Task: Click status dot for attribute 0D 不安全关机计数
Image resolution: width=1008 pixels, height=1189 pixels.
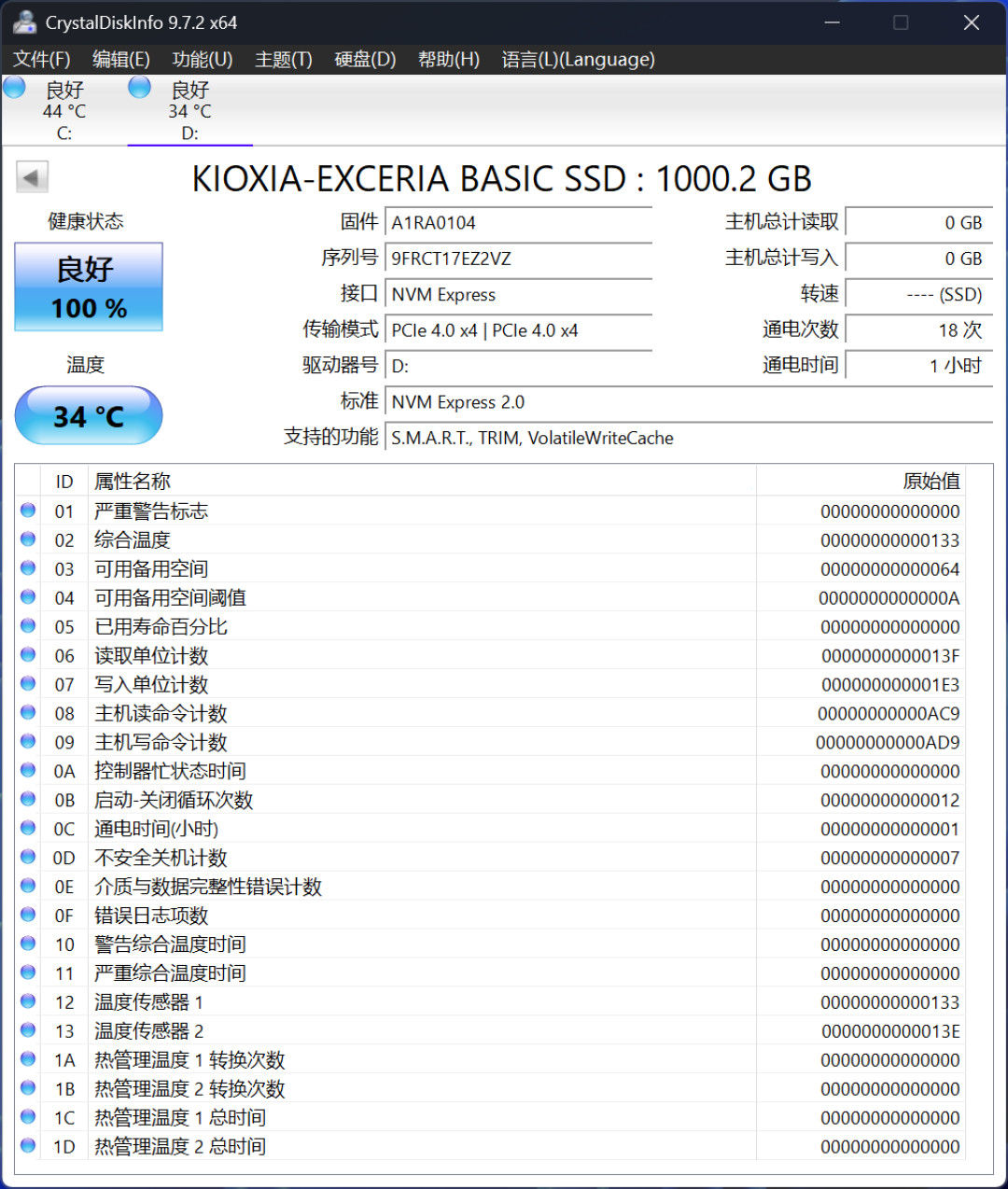Action: [28, 857]
